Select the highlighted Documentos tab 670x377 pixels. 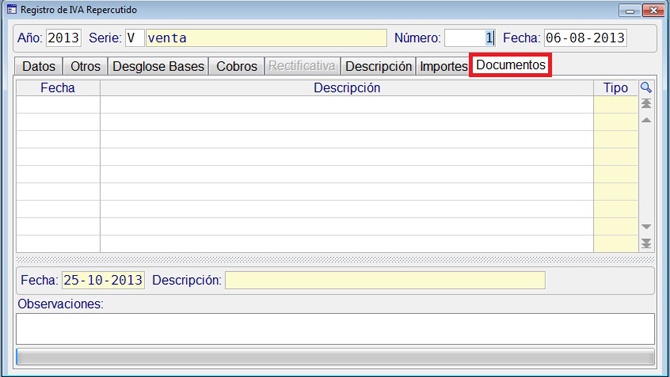pyautogui.click(x=511, y=65)
